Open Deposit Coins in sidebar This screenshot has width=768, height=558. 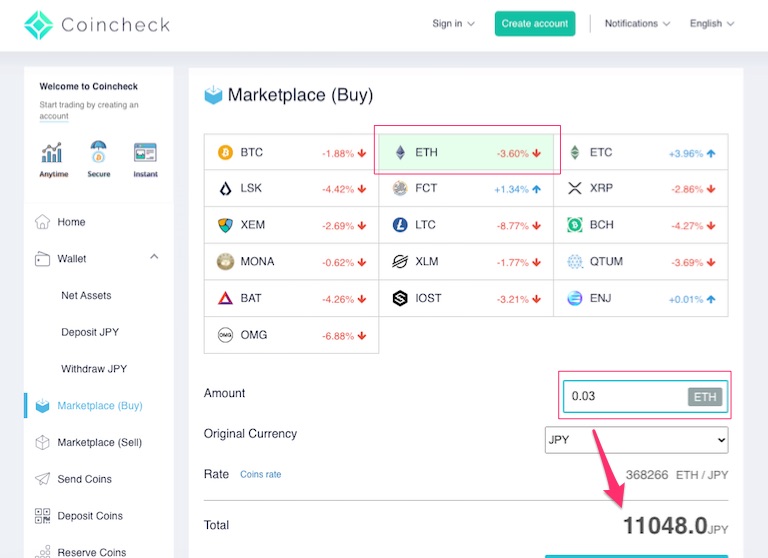click(x=90, y=516)
